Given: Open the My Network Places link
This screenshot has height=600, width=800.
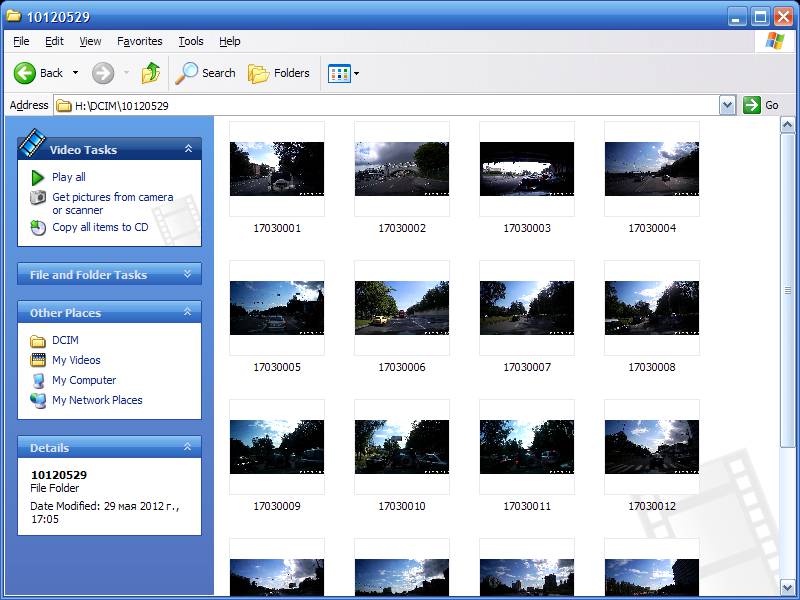Looking at the screenshot, I should (x=97, y=400).
